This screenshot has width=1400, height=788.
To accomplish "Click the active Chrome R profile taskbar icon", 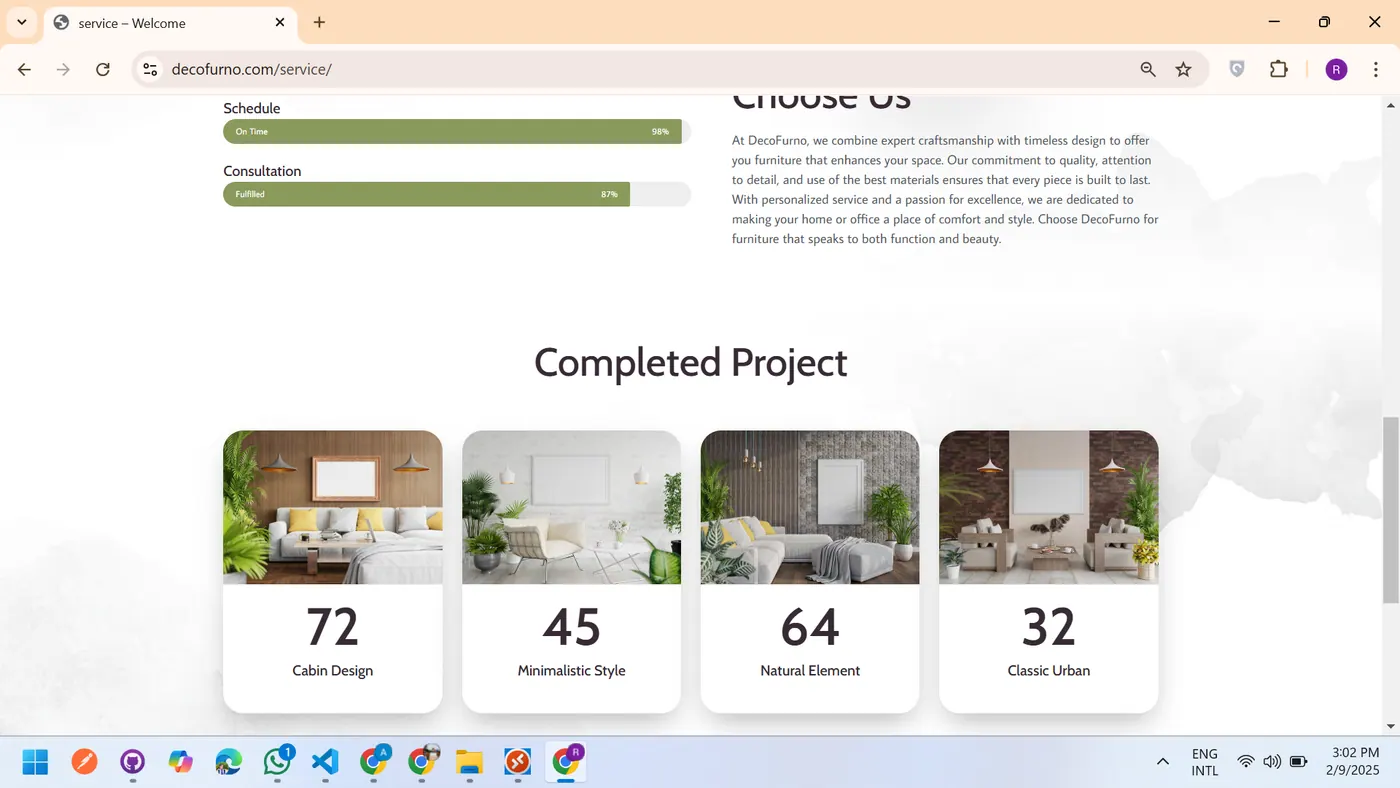I will click(566, 762).
